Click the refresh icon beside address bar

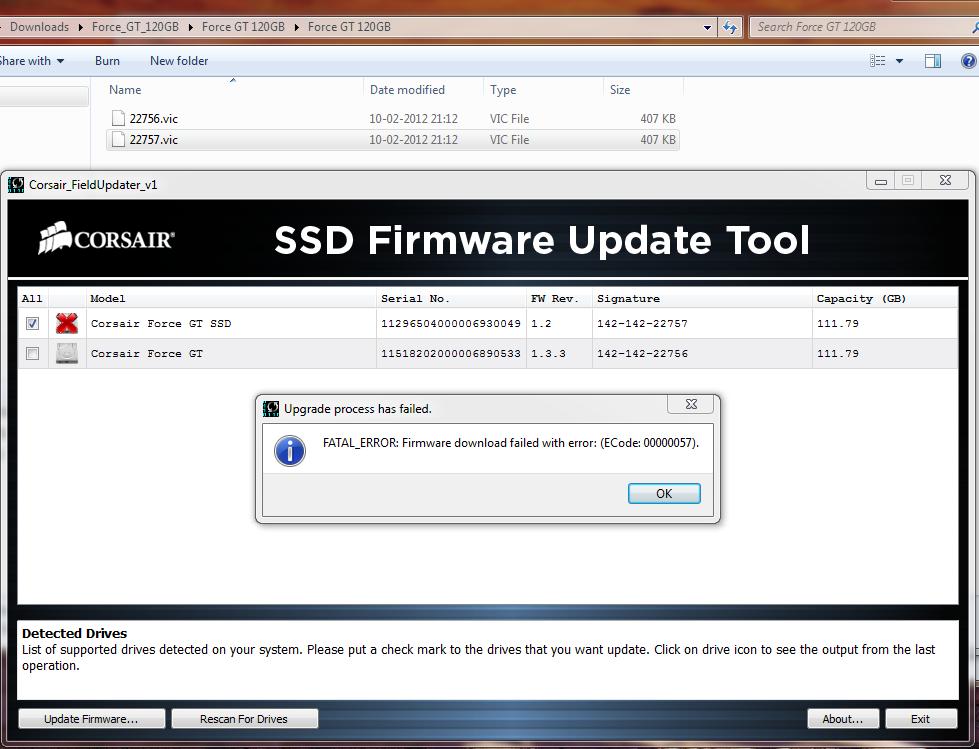tap(730, 27)
